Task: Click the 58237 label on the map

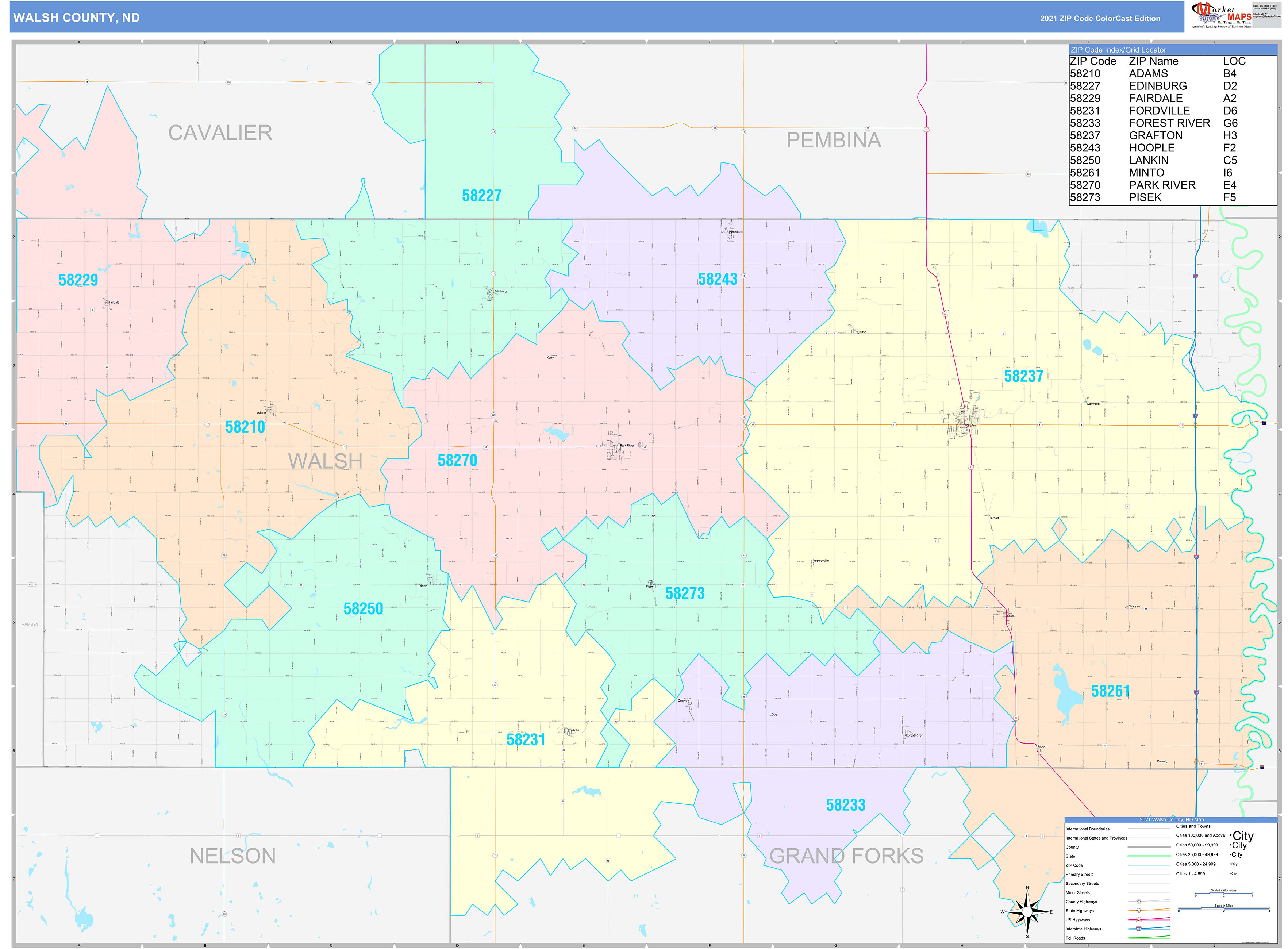Action: tap(1023, 376)
